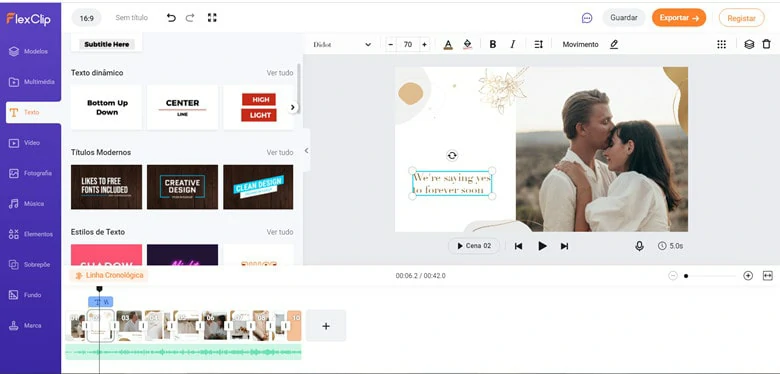
Task: Add a new scene with plus button
Action: coord(326,326)
